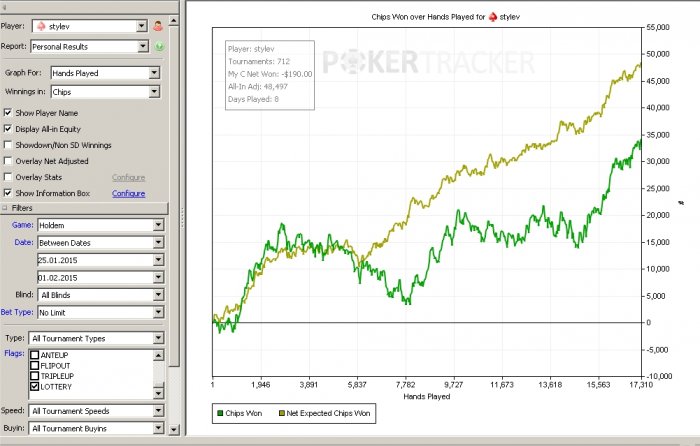Click the Days Played: 8 text
This screenshot has height=446, width=700.
click(x=253, y=99)
